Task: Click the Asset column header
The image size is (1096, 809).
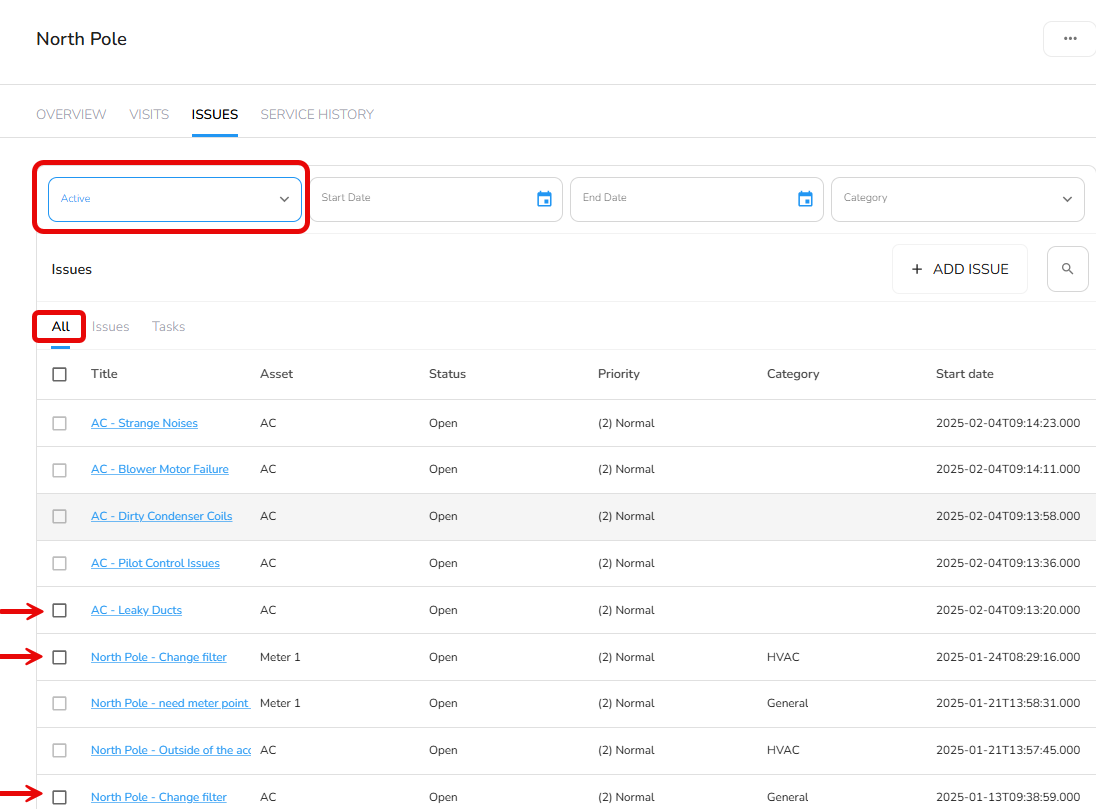Action: coord(276,373)
